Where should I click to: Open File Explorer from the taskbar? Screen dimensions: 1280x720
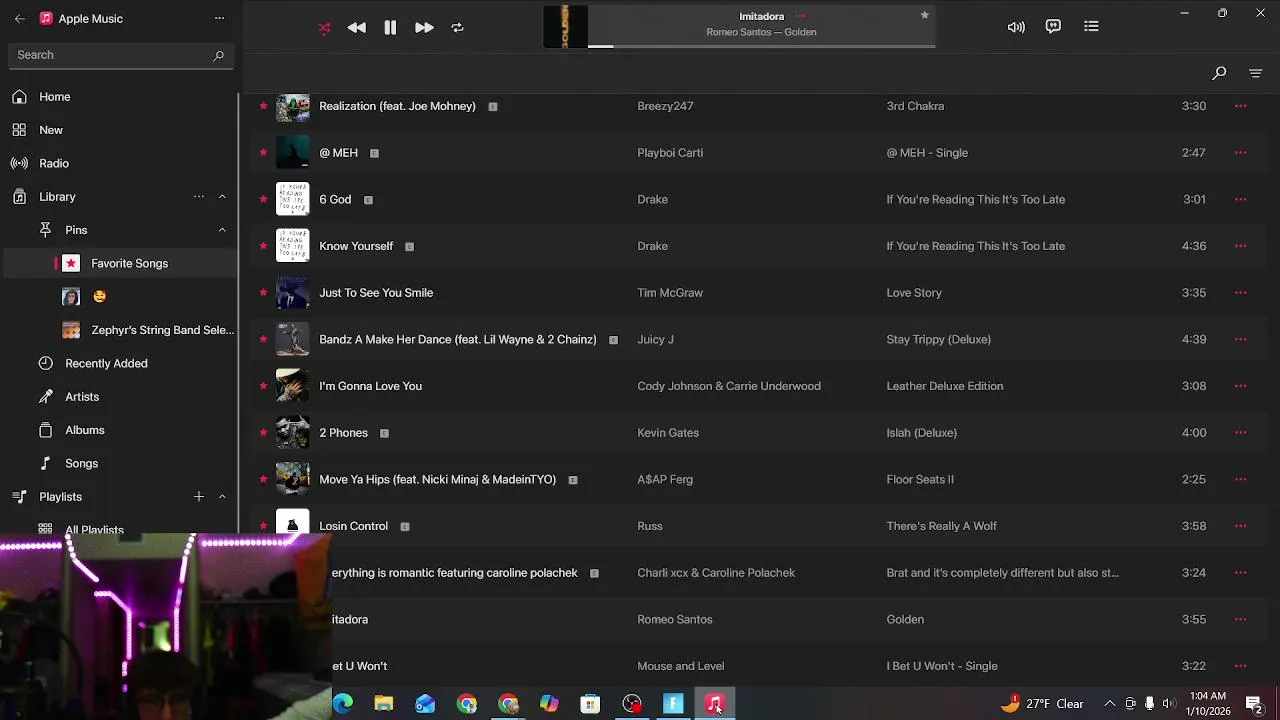click(x=384, y=704)
